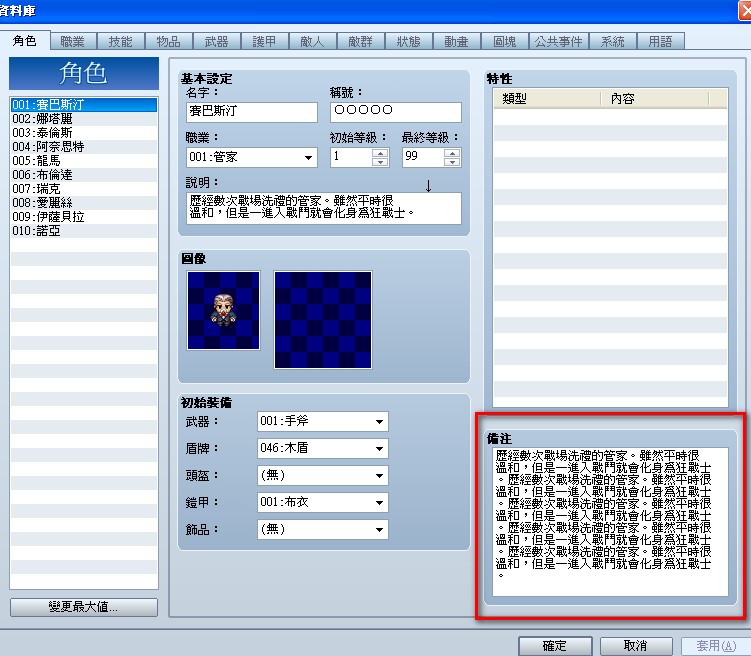Viewport: 751px width, 656px height.
Task: Select actor 001:賽巴斯汀 in list
Action: pyautogui.click(x=84, y=105)
